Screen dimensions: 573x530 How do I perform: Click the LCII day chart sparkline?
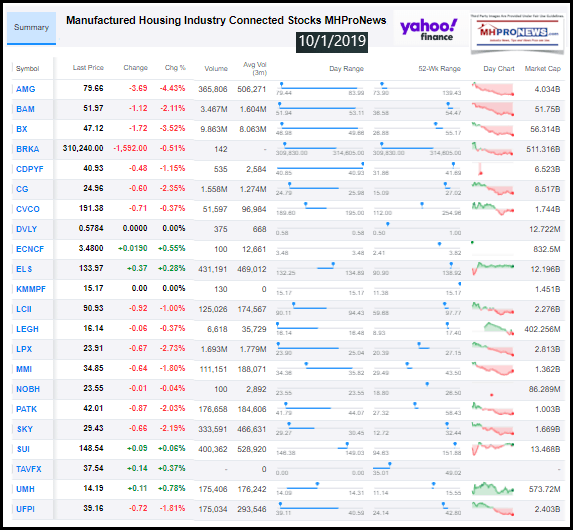pos(493,309)
